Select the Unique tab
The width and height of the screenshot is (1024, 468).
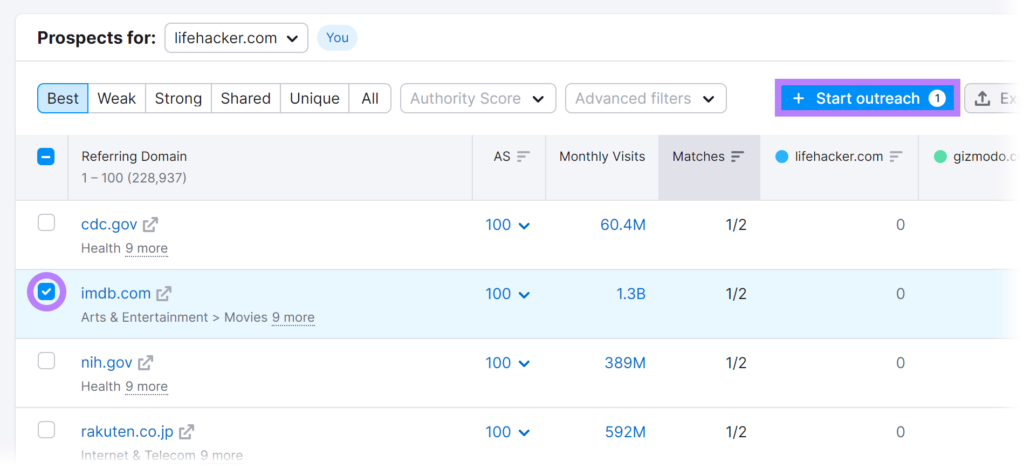point(315,99)
